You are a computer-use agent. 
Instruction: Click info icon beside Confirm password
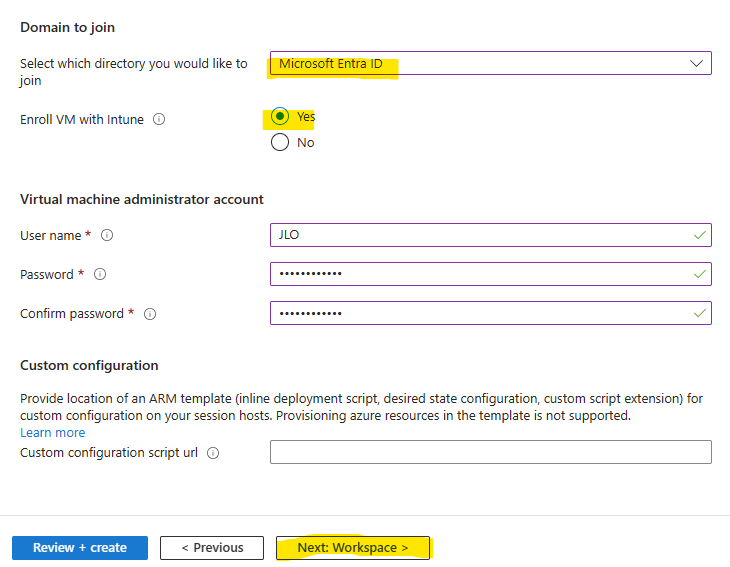pos(149,314)
